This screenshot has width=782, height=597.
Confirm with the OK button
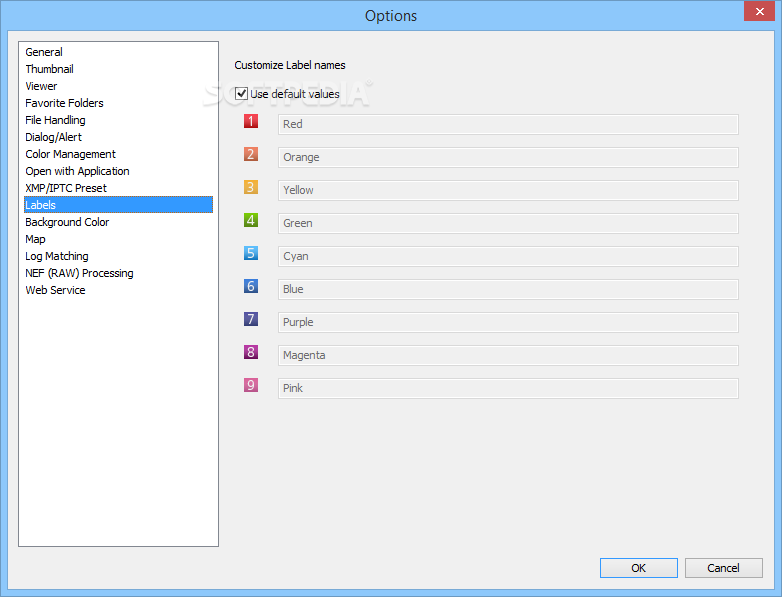point(638,568)
